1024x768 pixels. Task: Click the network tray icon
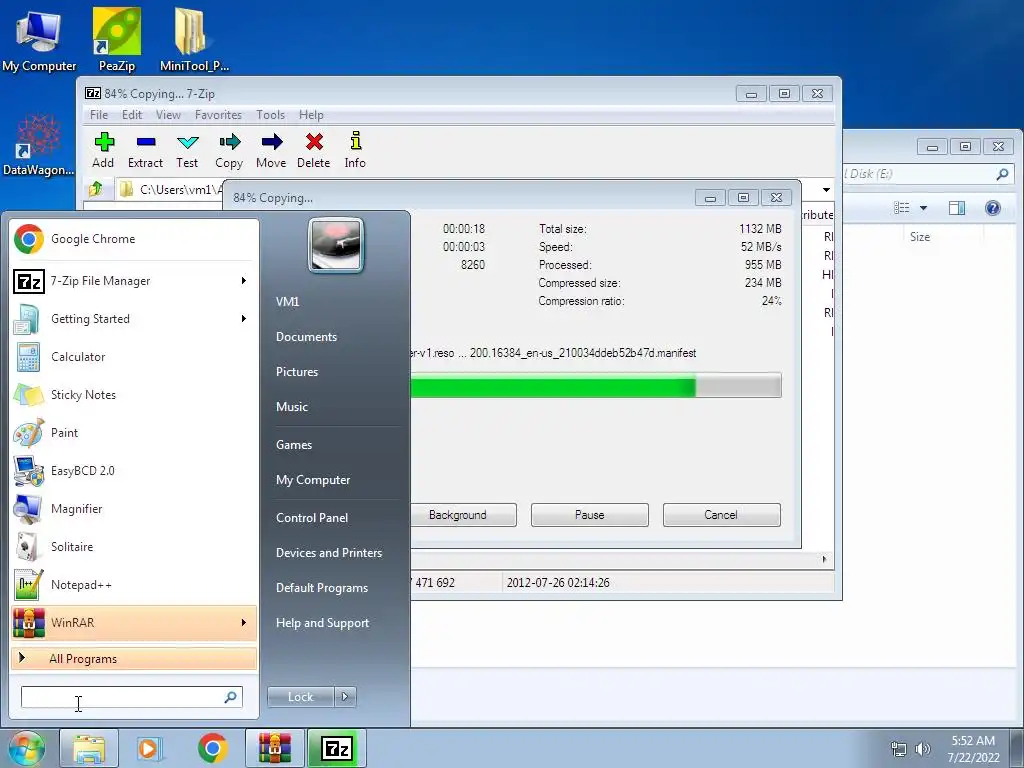(899, 749)
